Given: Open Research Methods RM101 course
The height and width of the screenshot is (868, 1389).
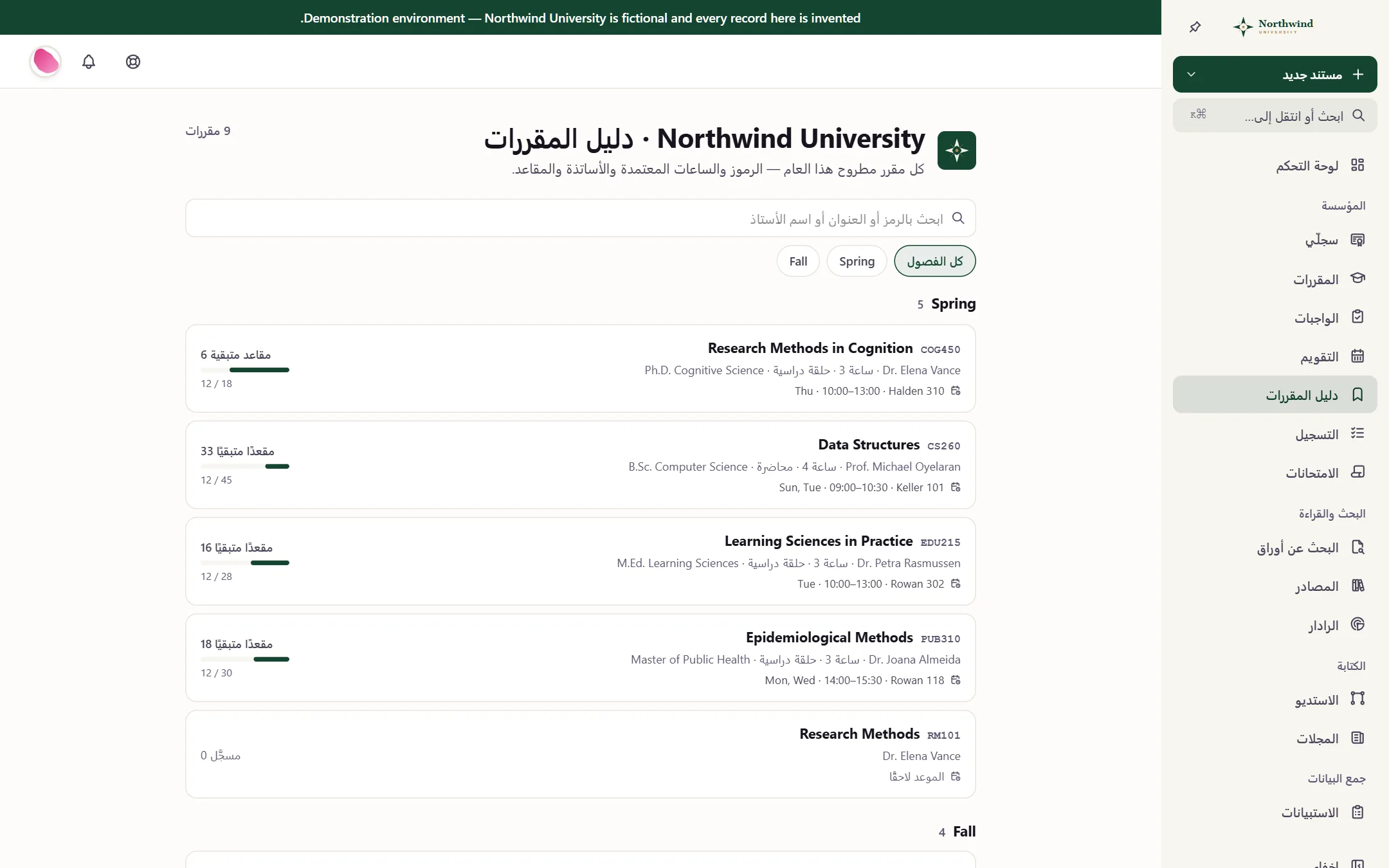Looking at the screenshot, I should [x=580, y=754].
